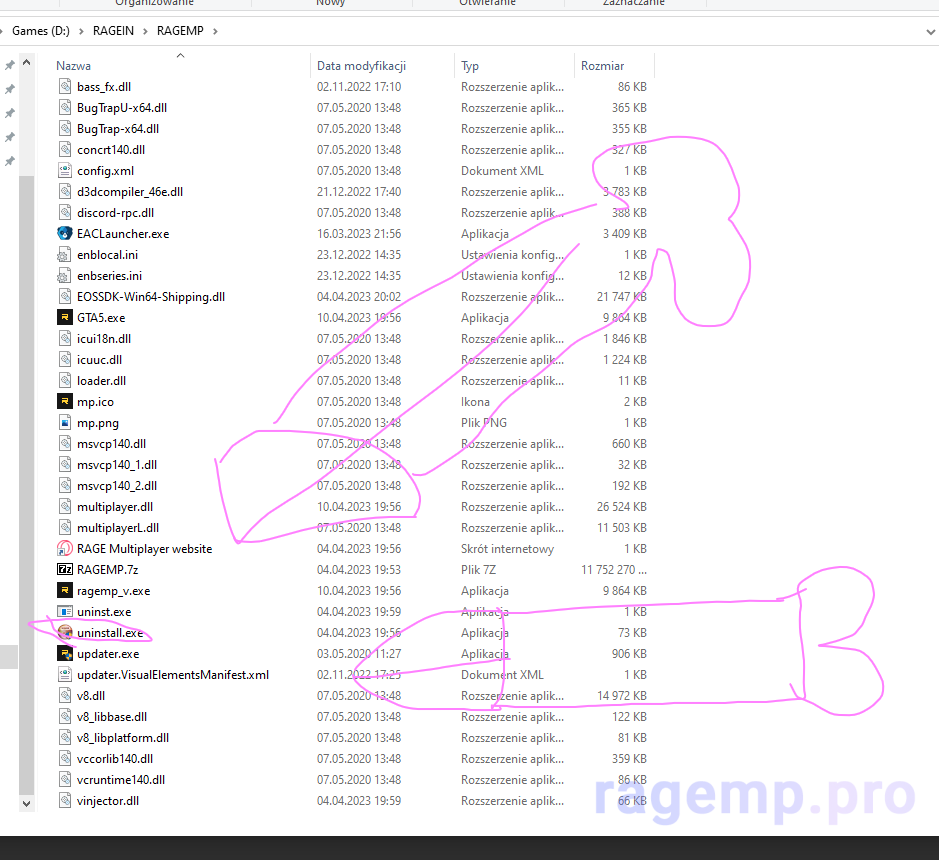Click navigation pane scrollbar down arrow
The height and width of the screenshot is (860, 939).
pyautogui.click(x=26, y=802)
